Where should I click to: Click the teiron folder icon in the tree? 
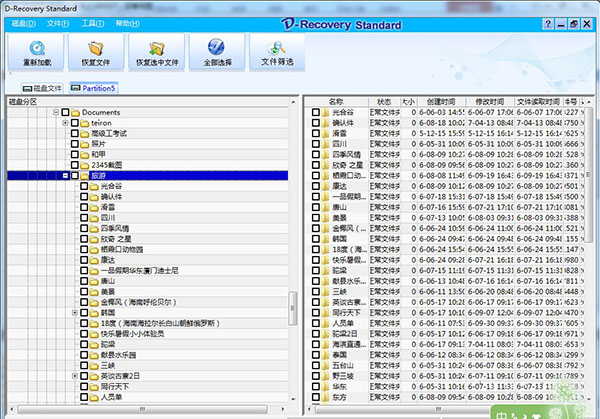point(85,123)
